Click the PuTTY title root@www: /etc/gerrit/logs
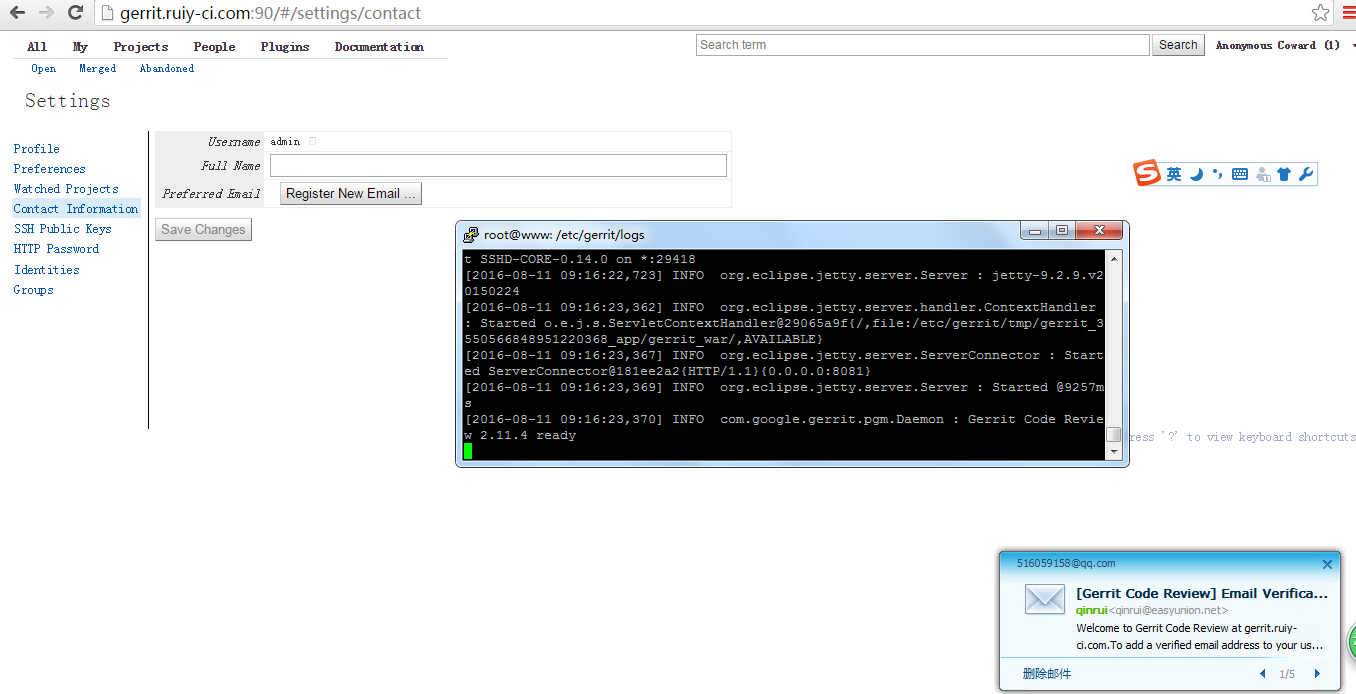Image resolution: width=1356 pixels, height=694 pixels. point(564,235)
